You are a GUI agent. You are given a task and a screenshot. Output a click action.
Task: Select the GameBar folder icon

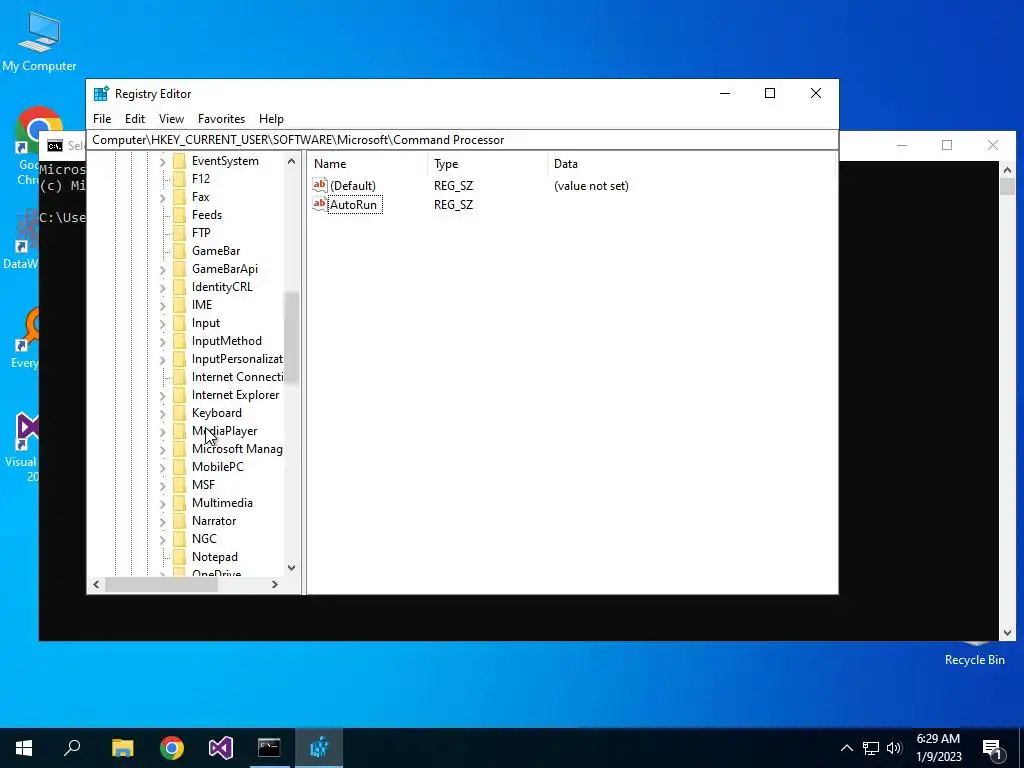180,251
